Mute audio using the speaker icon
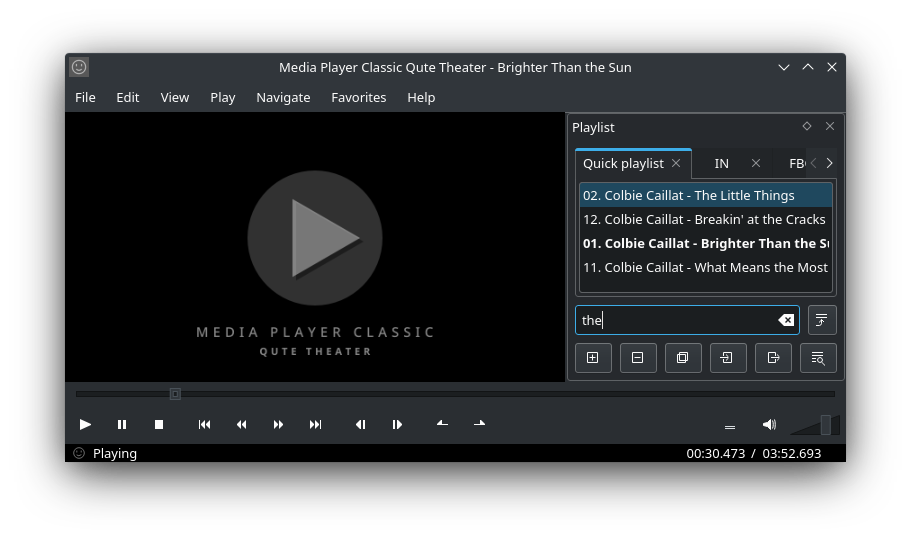 [x=769, y=424]
